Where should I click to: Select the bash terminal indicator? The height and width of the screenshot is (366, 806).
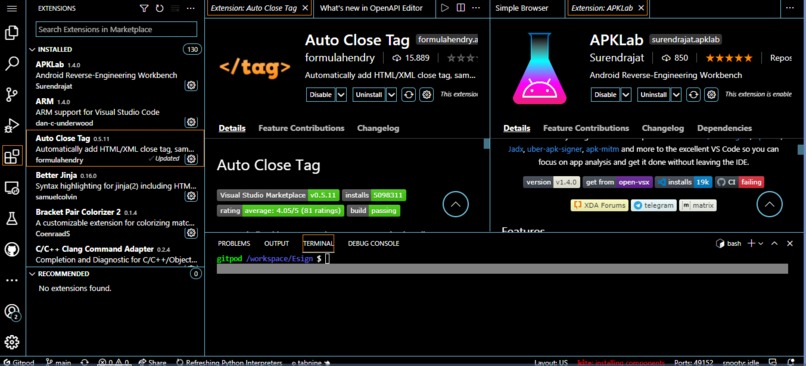729,243
